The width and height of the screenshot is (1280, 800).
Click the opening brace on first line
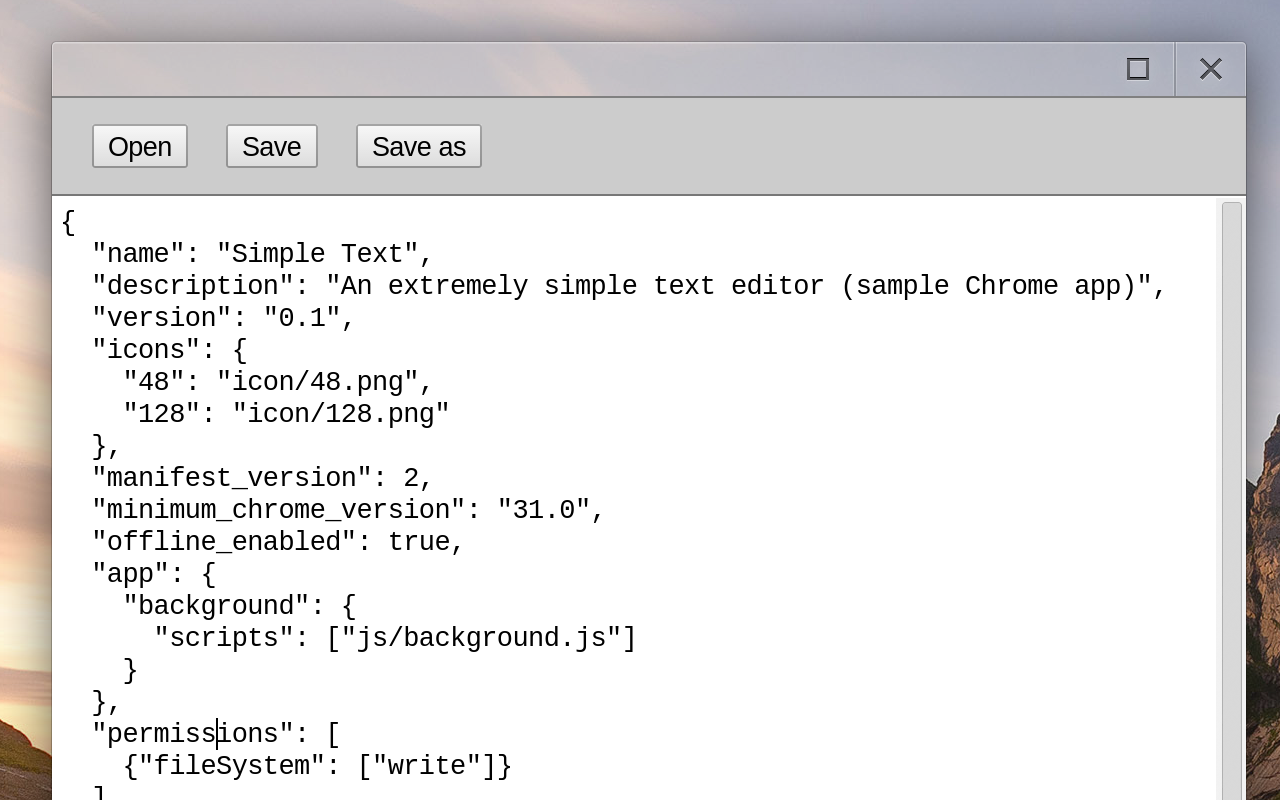pos(68,222)
